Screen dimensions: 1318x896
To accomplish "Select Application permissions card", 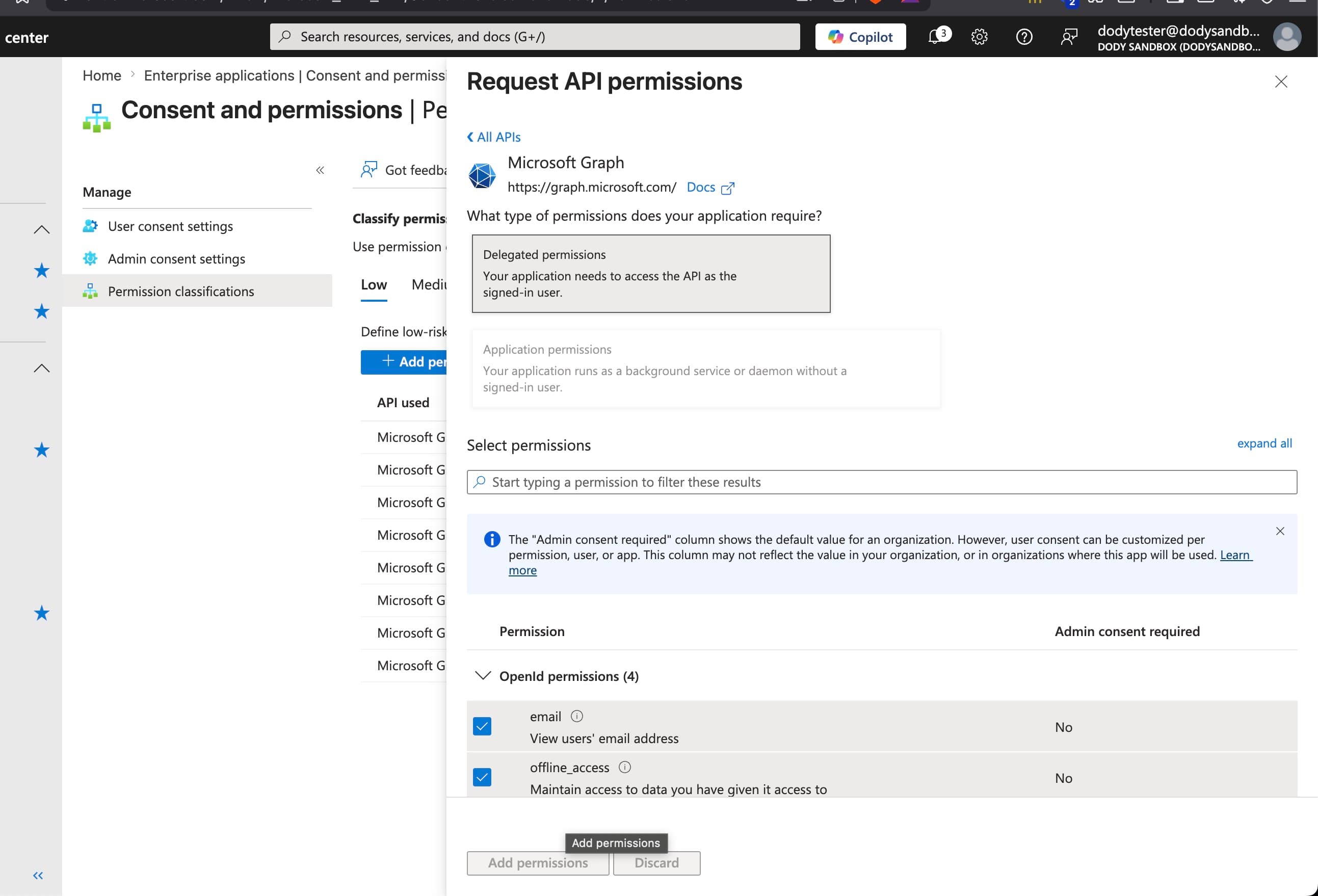I will point(706,368).
